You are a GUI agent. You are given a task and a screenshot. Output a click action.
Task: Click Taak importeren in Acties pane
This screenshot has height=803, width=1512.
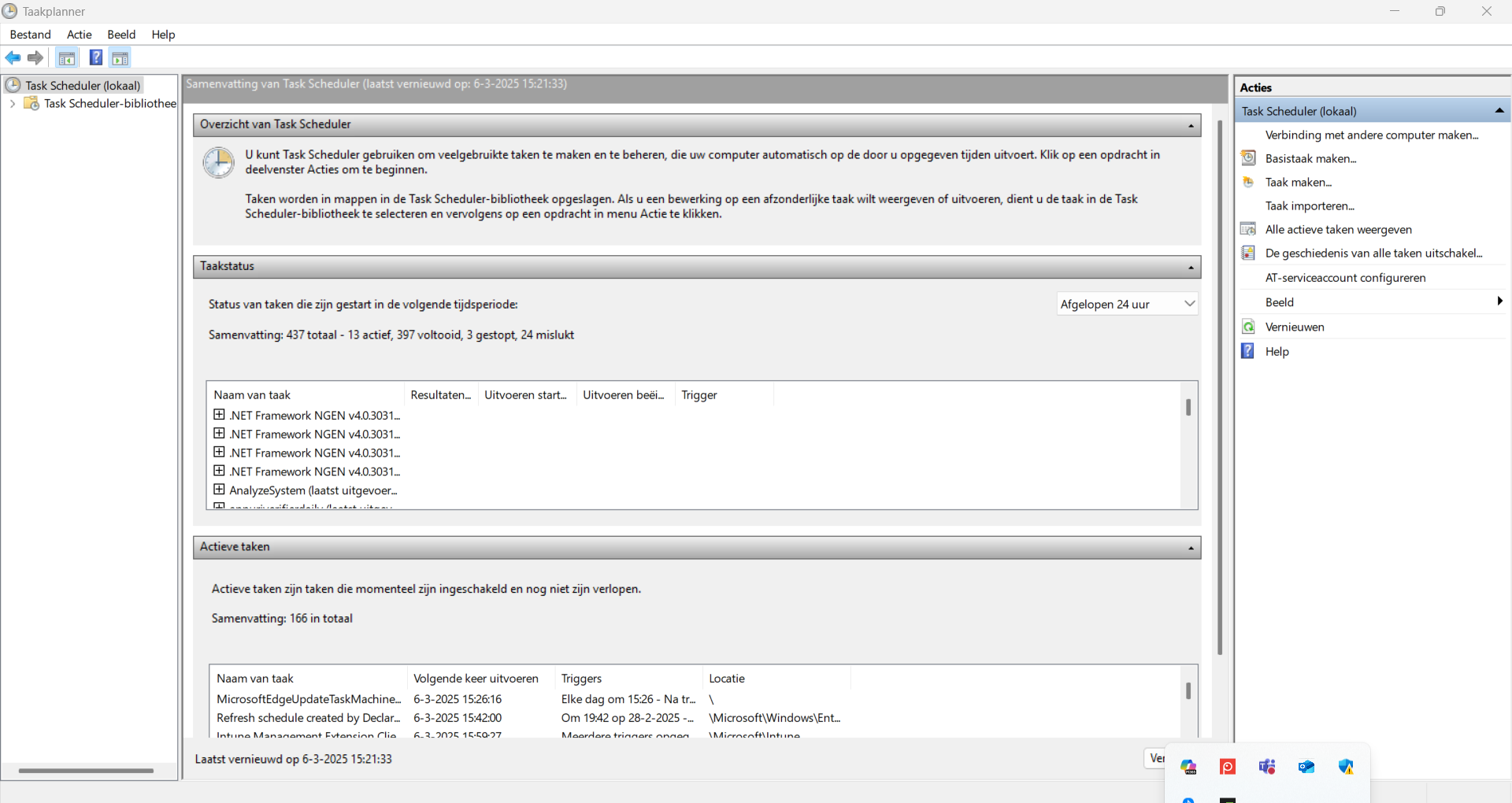pyautogui.click(x=1309, y=205)
